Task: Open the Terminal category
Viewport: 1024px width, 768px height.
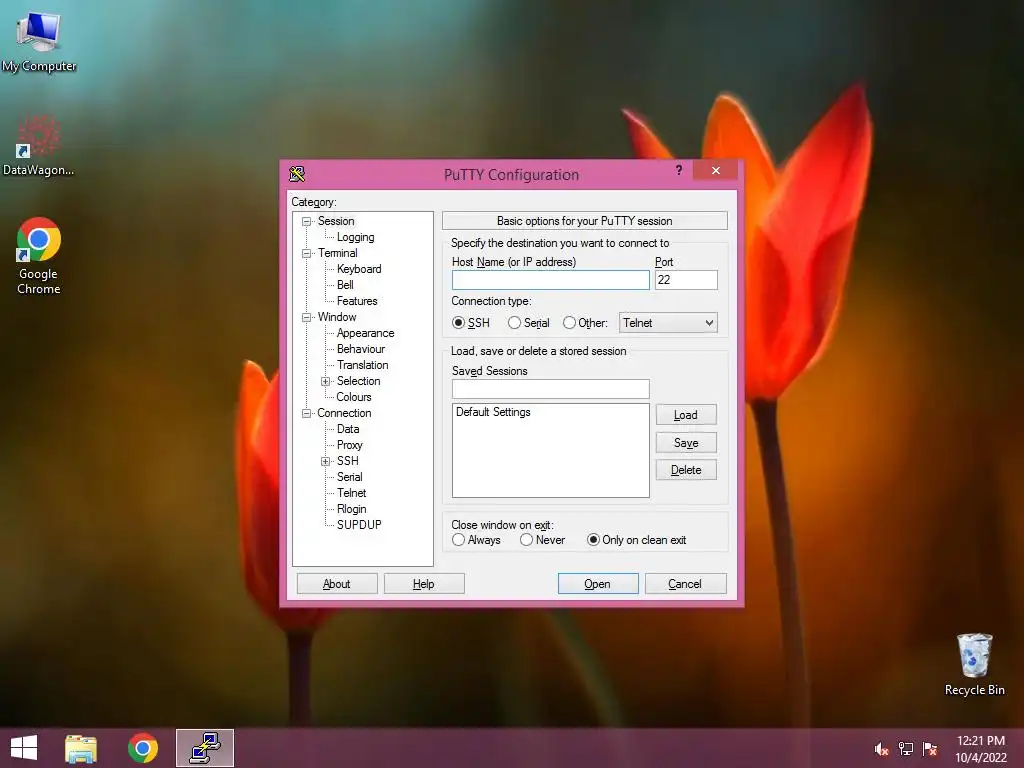Action: pos(337,253)
